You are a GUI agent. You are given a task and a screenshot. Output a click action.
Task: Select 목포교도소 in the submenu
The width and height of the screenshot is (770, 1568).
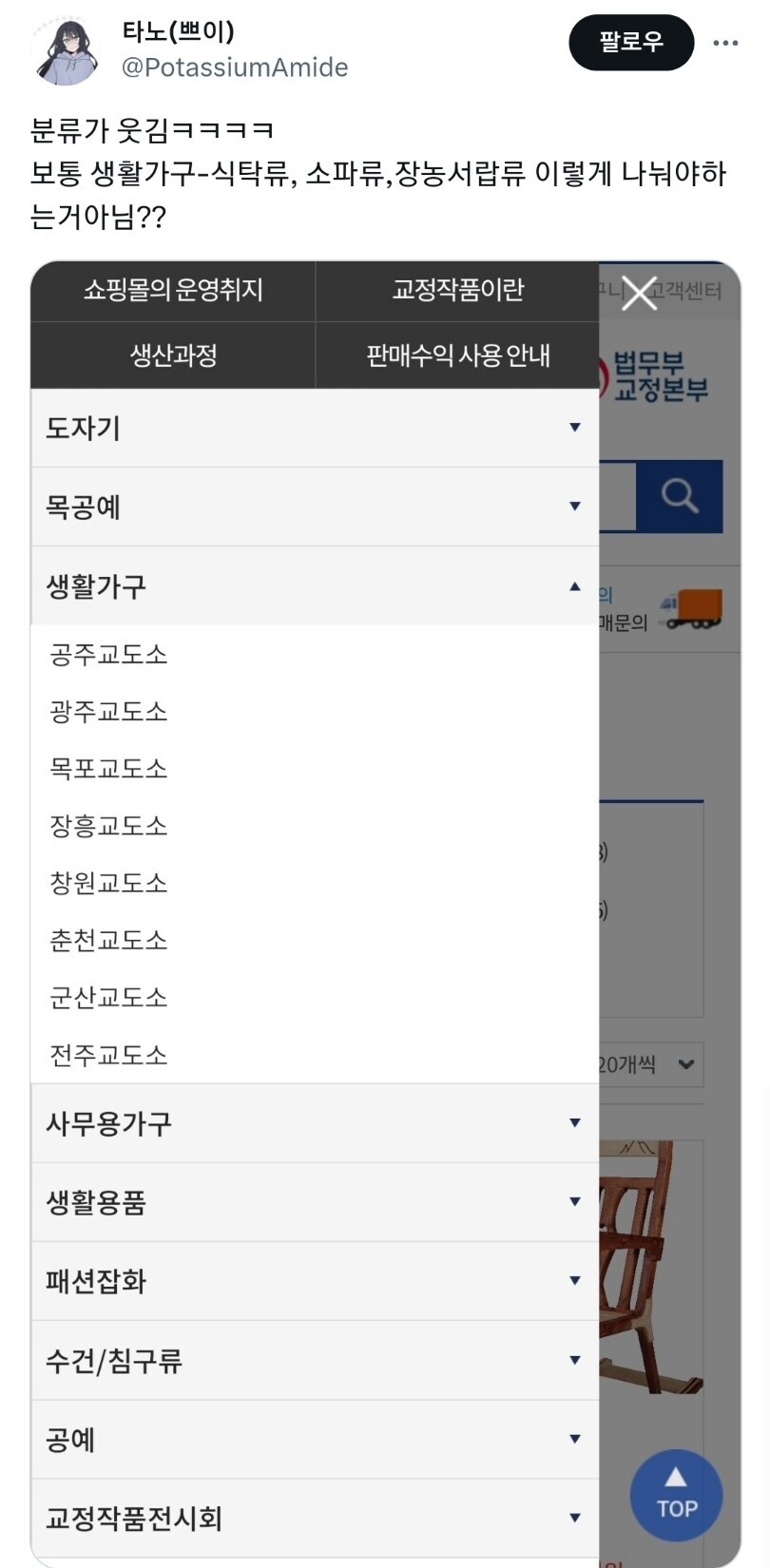tap(108, 768)
